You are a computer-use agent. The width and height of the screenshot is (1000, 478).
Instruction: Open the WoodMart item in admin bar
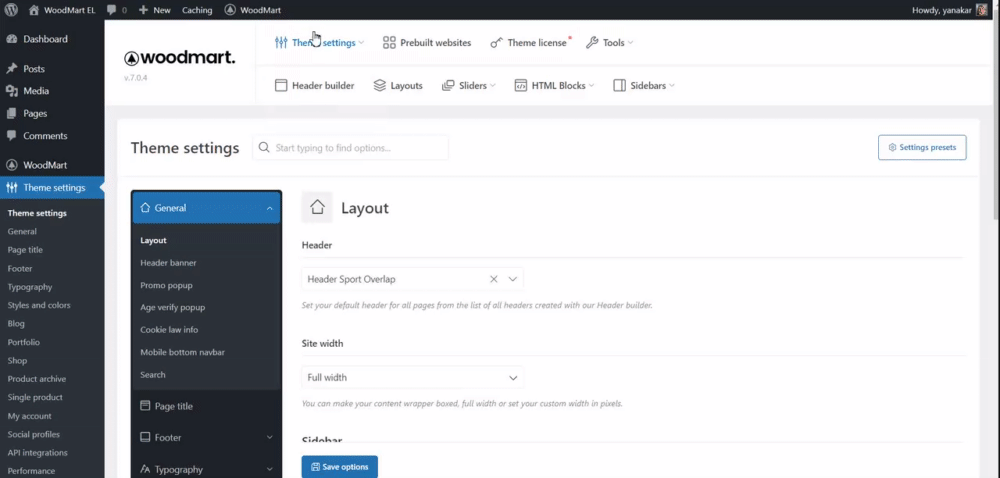click(253, 10)
